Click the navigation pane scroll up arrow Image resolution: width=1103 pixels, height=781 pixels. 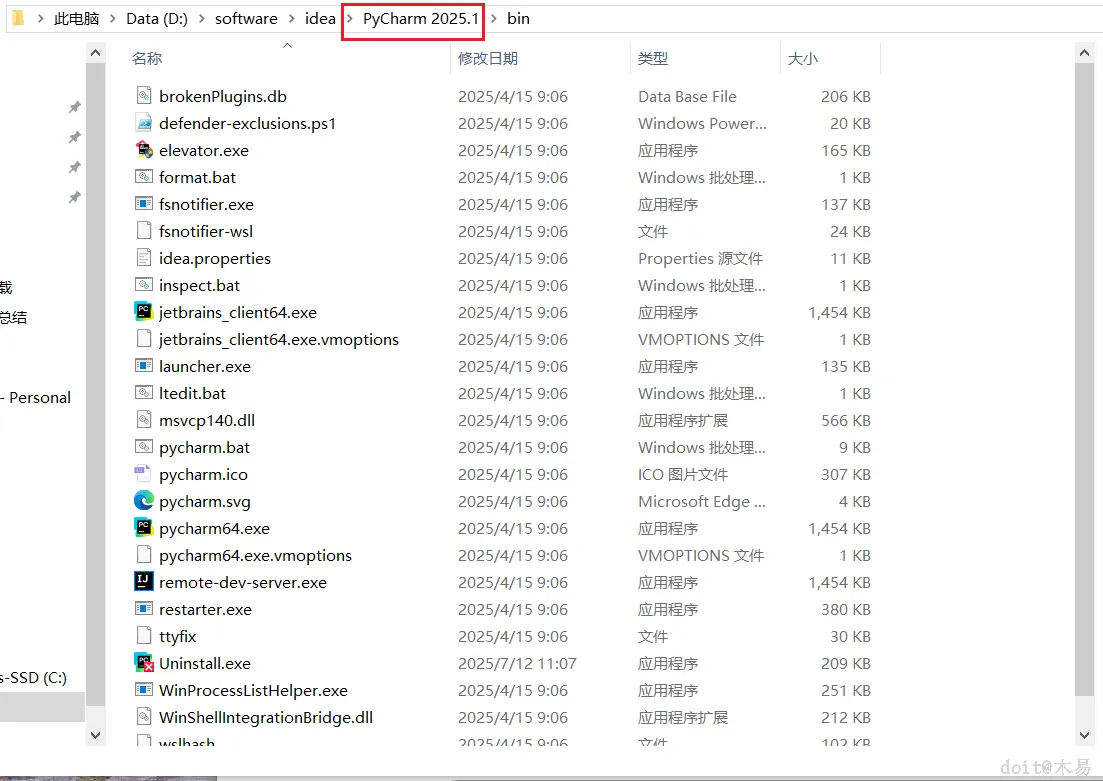click(x=96, y=53)
